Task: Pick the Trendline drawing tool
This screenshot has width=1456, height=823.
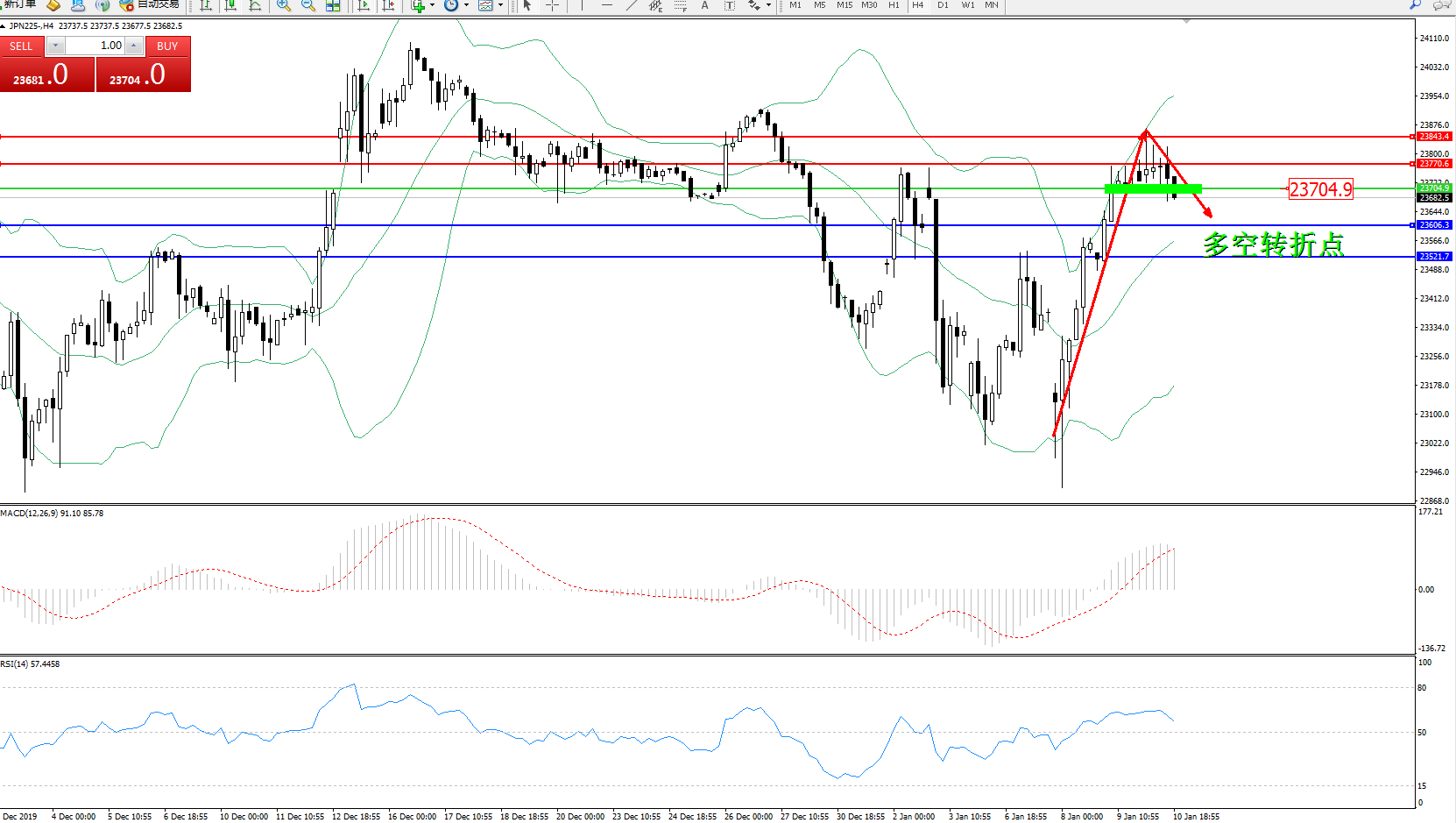Action: coord(631,5)
